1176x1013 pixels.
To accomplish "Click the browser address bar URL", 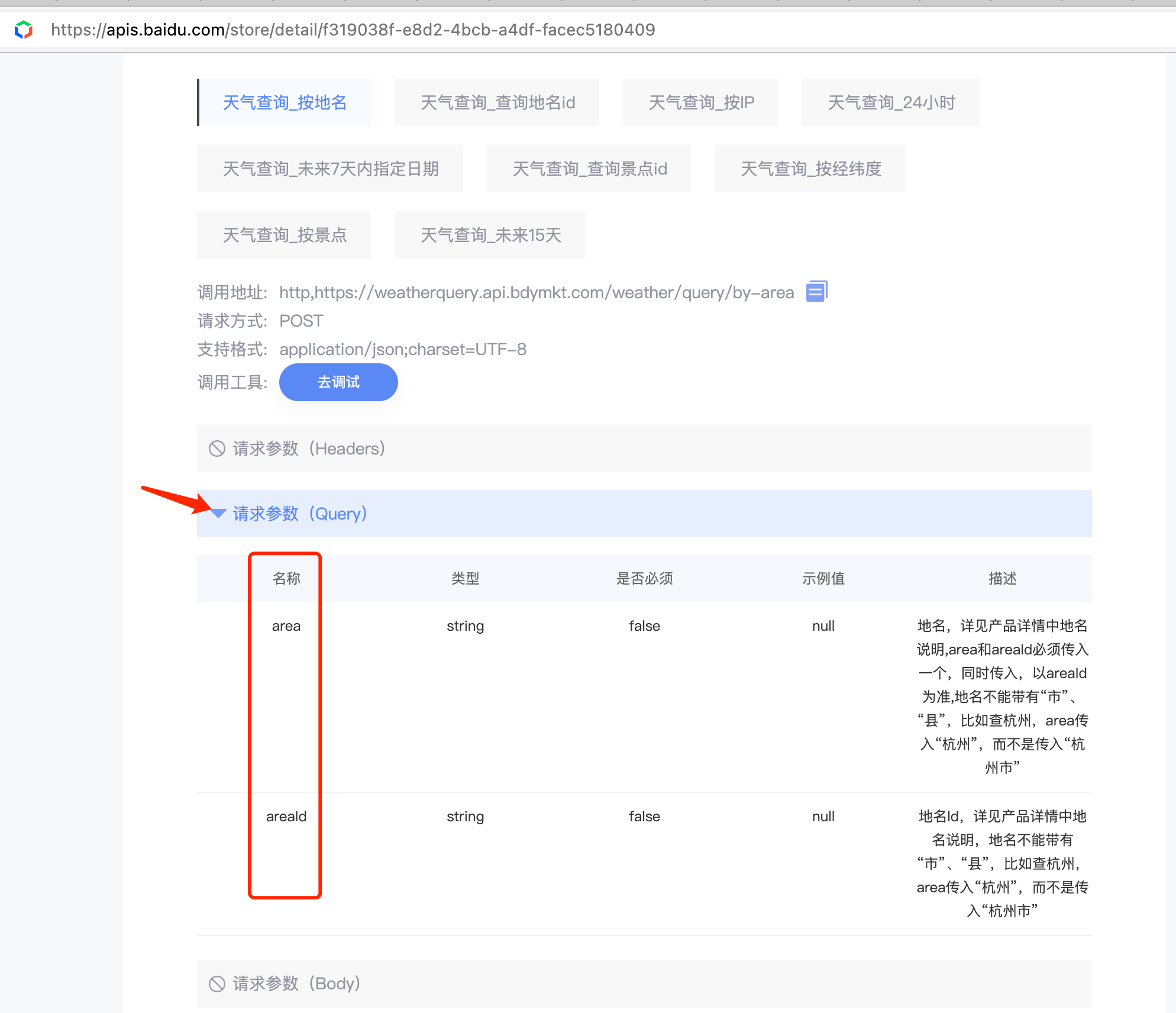I will click(353, 30).
